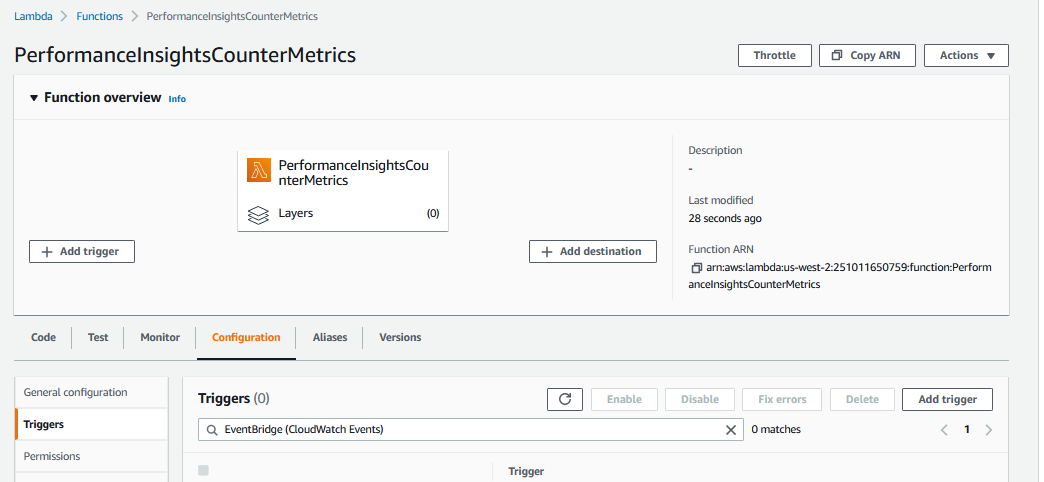Clear the trigger search filter text

(x=730, y=430)
